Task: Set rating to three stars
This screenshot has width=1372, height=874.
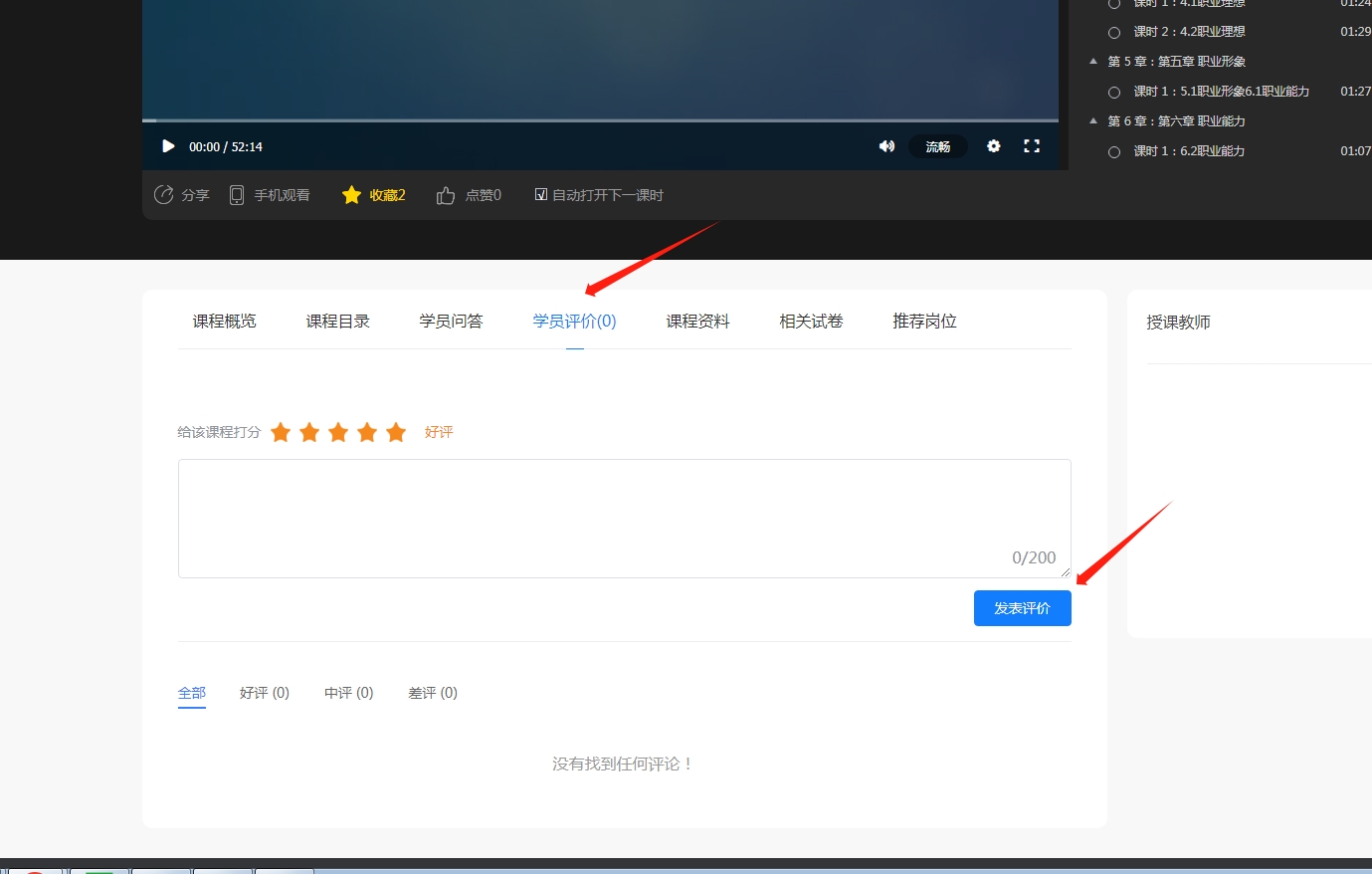Action: click(x=338, y=431)
